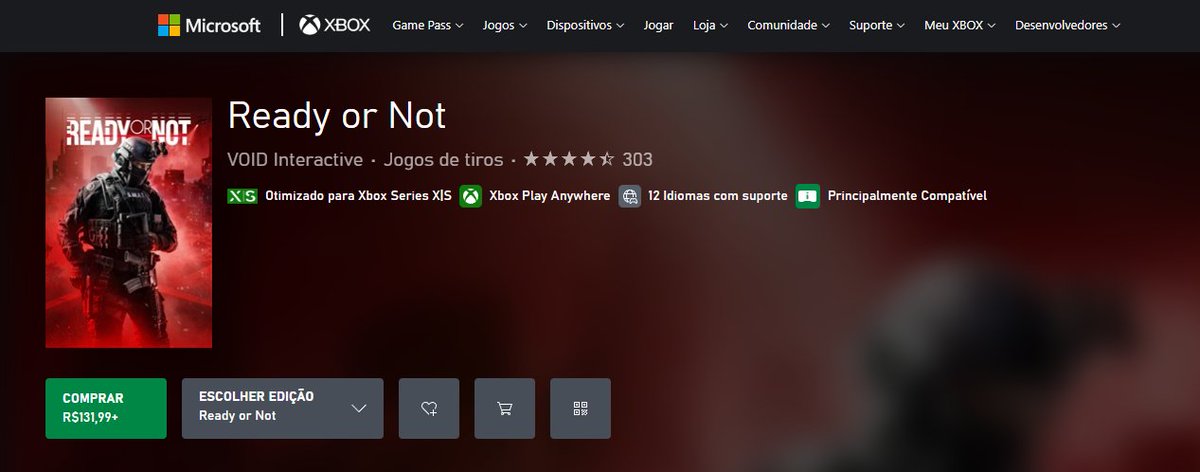Add Ready or Not to wishlist
Image resolution: width=1200 pixels, height=472 pixels.
429,408
